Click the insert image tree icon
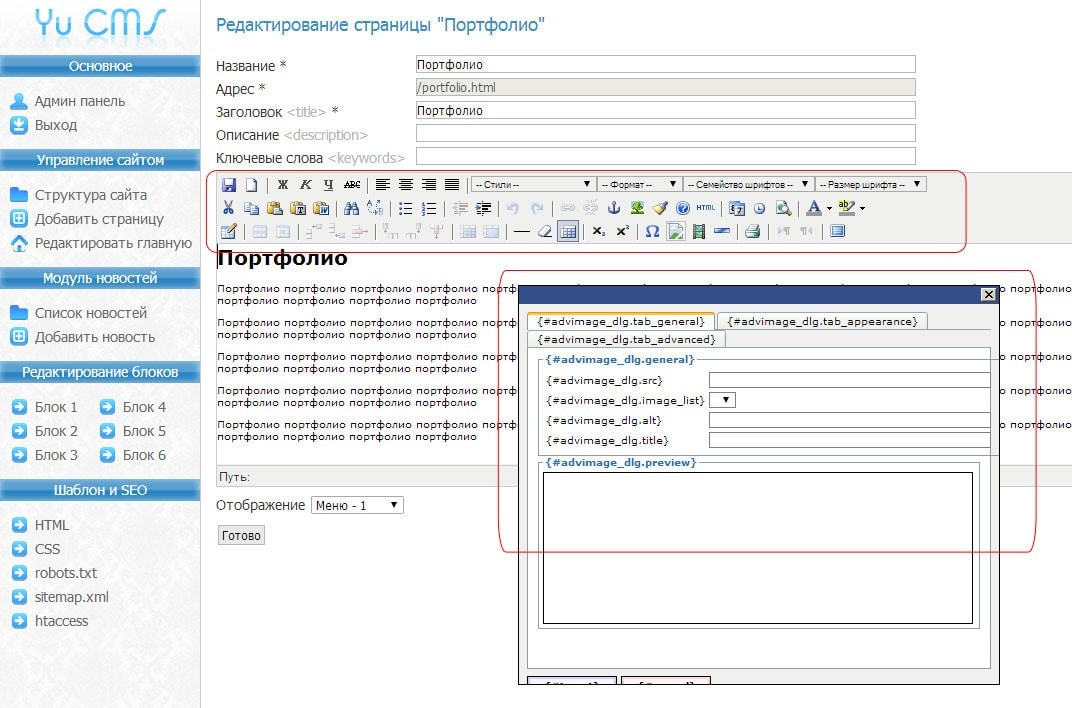This screenshot has width=1072, height=708. (x=637, y=208)
